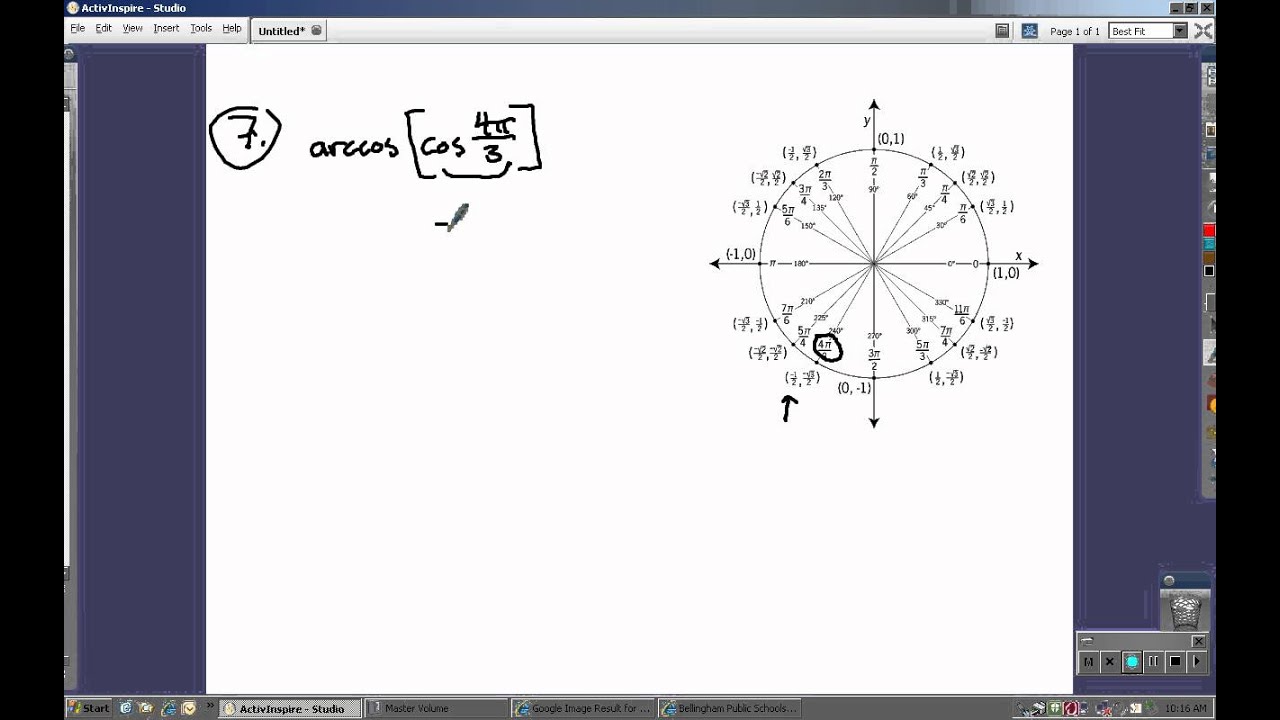Click the play button on the recorder
Image resolution: width=1280 pixels, height=720 pixels.
(x=1197, y=661)
